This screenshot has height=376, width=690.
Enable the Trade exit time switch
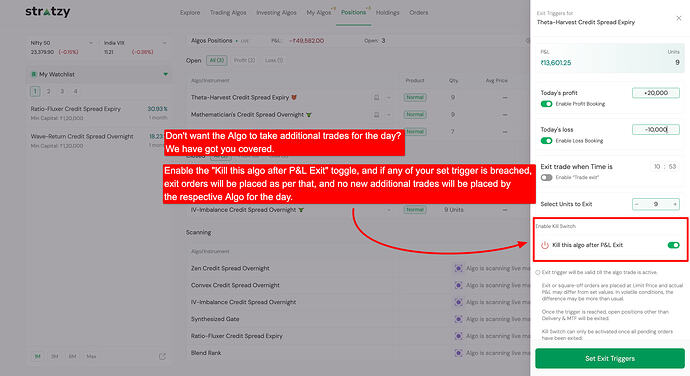[547, 177]
